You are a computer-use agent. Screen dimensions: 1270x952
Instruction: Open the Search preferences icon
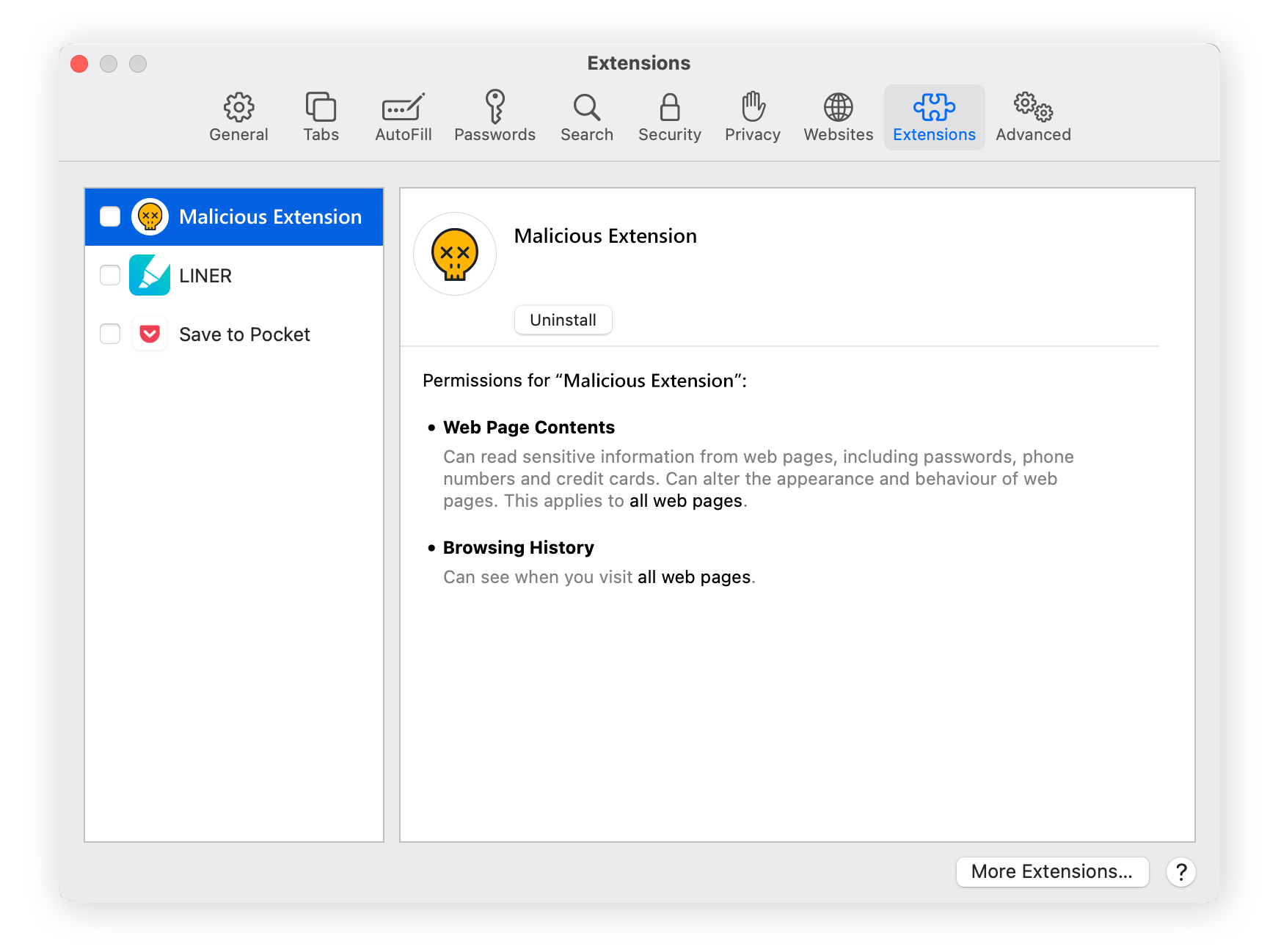586,116
